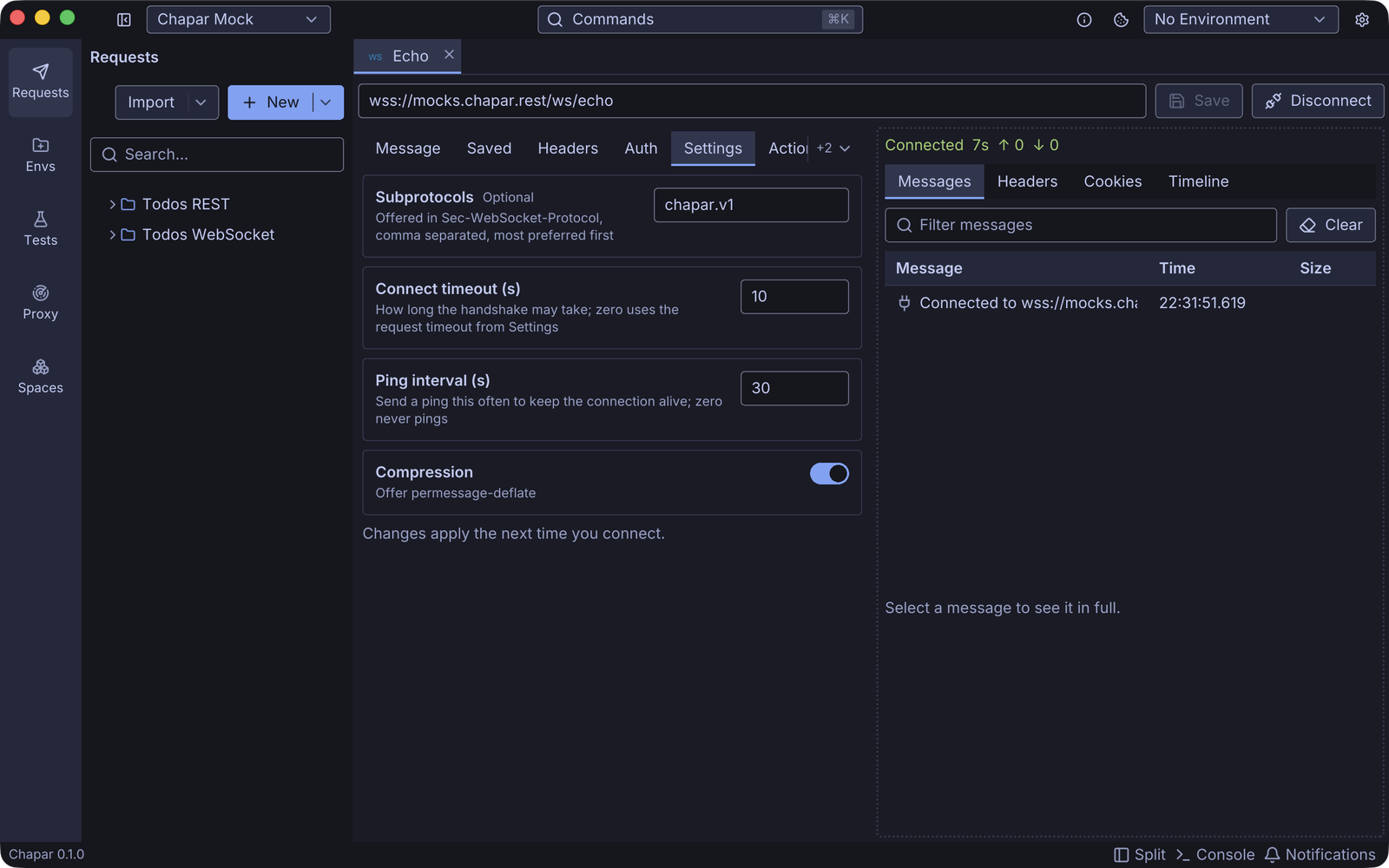Viewport: 1389px width, 868px height.
Task: Click the Ping interval field
Action: (x=794, y=388)
